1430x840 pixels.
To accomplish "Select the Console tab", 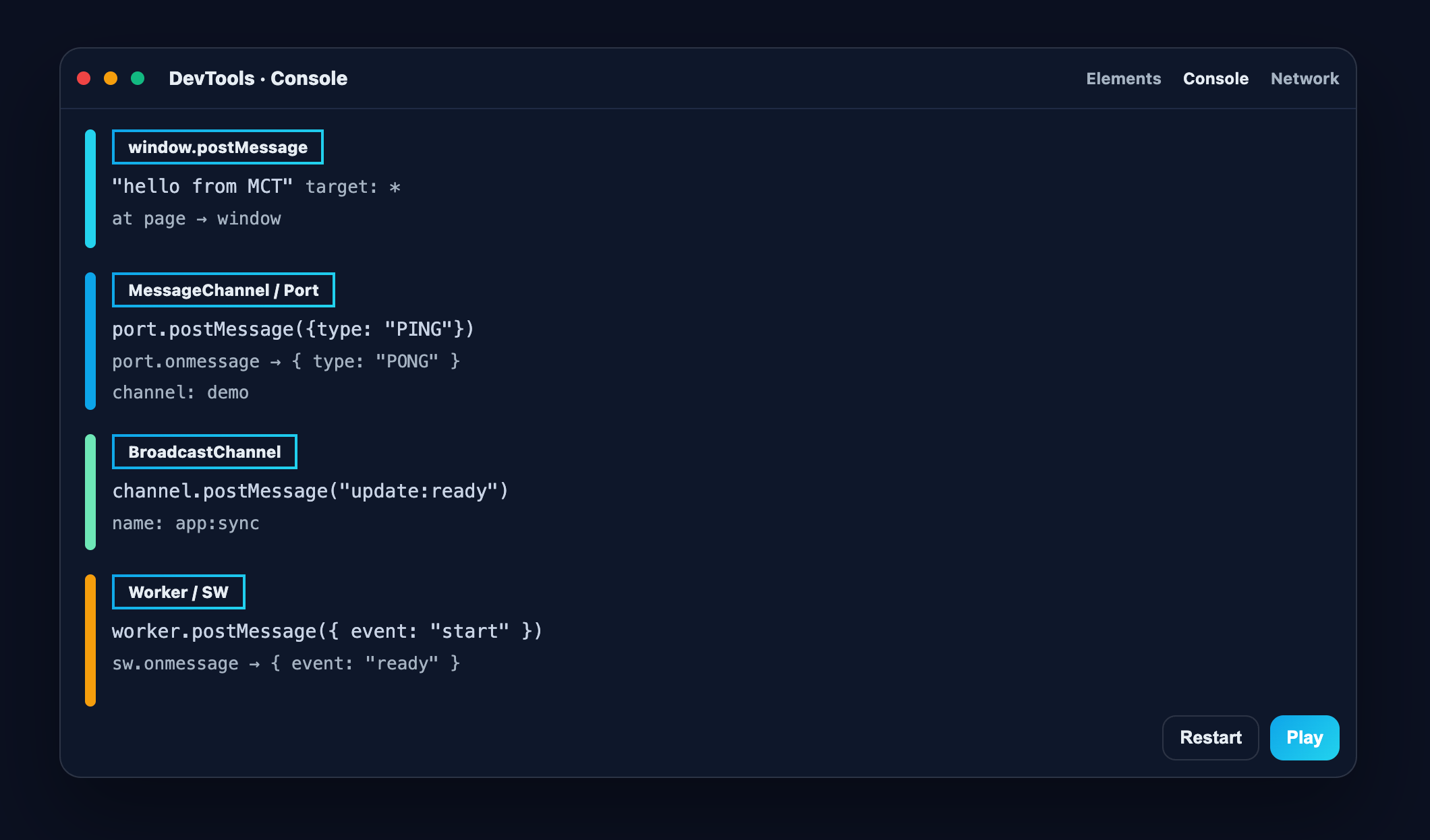I will [1215, 78].
